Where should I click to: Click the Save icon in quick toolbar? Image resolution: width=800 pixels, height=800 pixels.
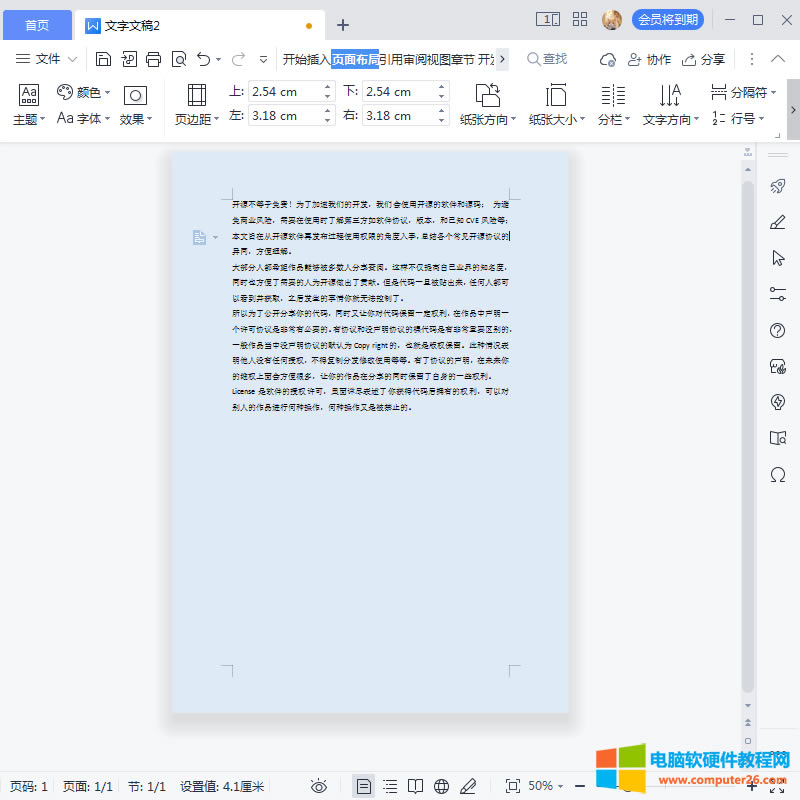(104, 59)
